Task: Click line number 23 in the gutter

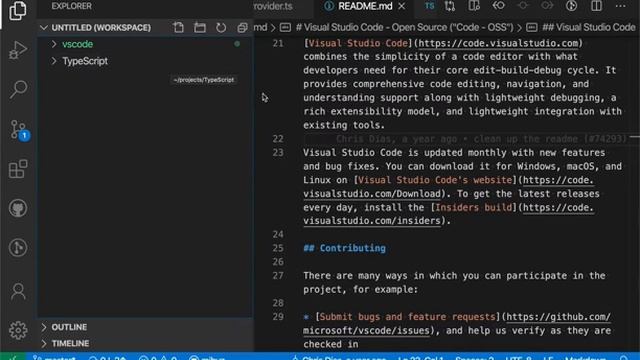Action: click(x=278, y=153)
